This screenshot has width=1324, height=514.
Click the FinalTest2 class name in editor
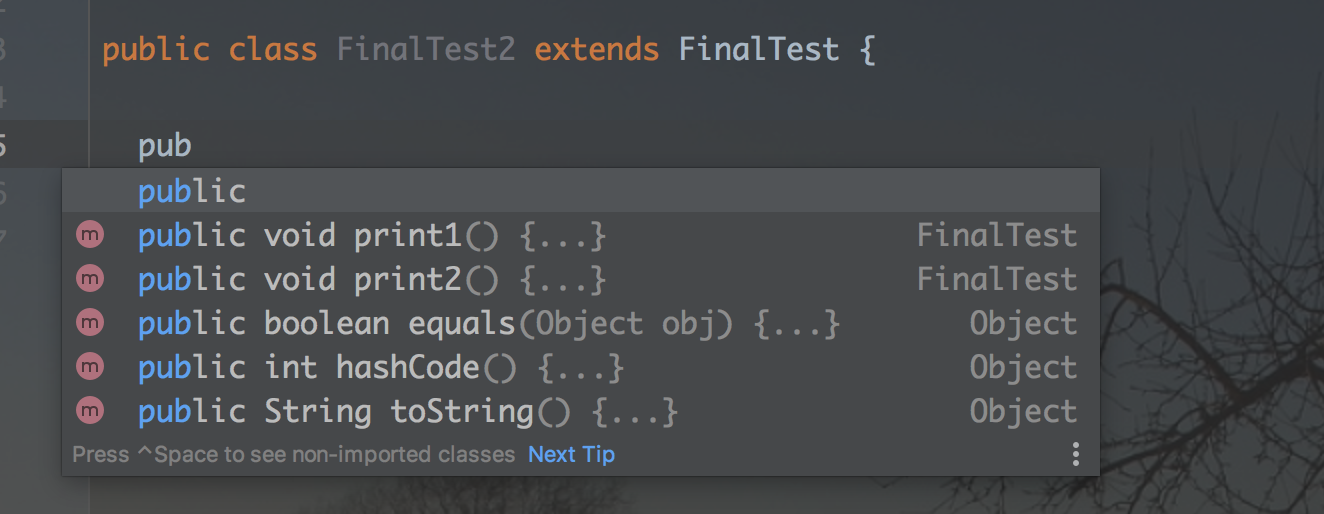(x=426, y=49)
